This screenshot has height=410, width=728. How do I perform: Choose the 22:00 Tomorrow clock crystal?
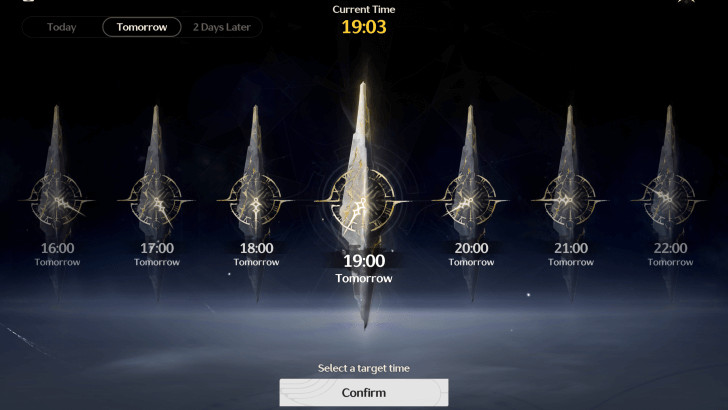[x=669, y=201]
